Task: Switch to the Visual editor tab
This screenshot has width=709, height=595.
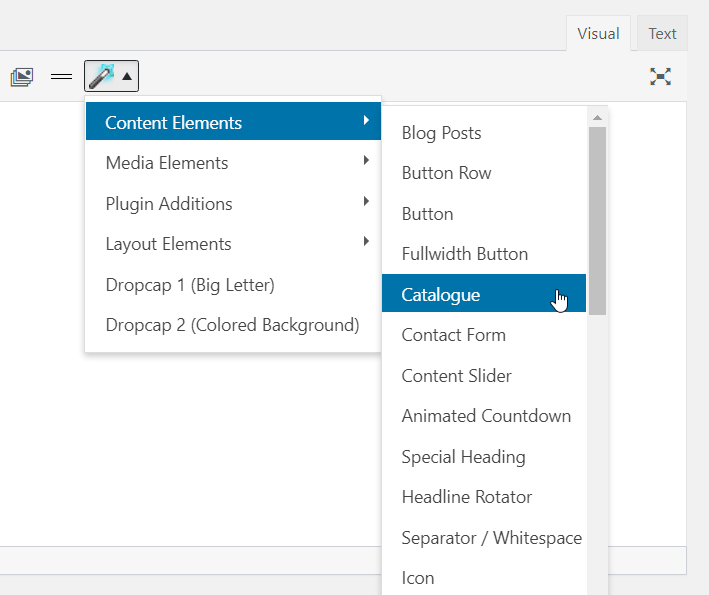Action: tap(598, 33)
